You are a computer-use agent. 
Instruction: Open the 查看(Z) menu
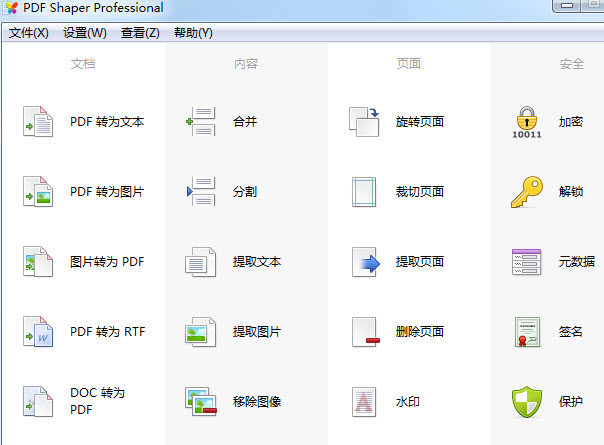coord(140,33)
